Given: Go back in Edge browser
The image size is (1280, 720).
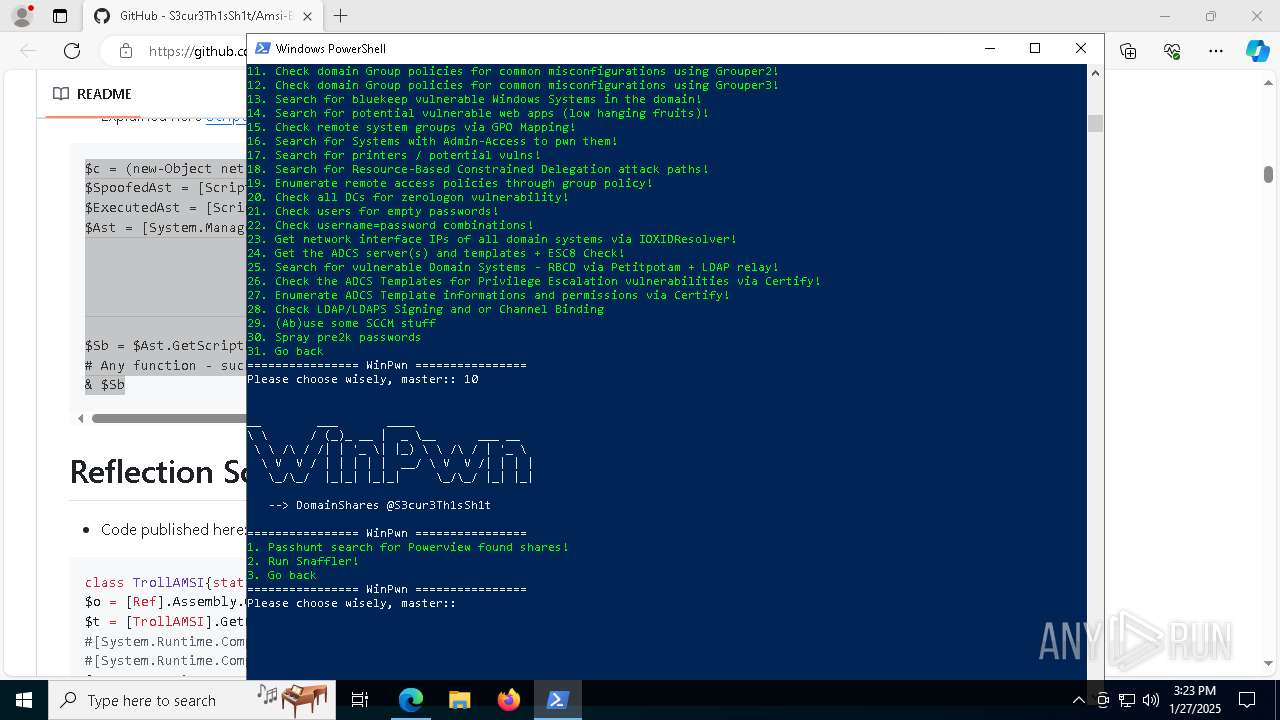Looking at the screenshot, I should (28, 51).
